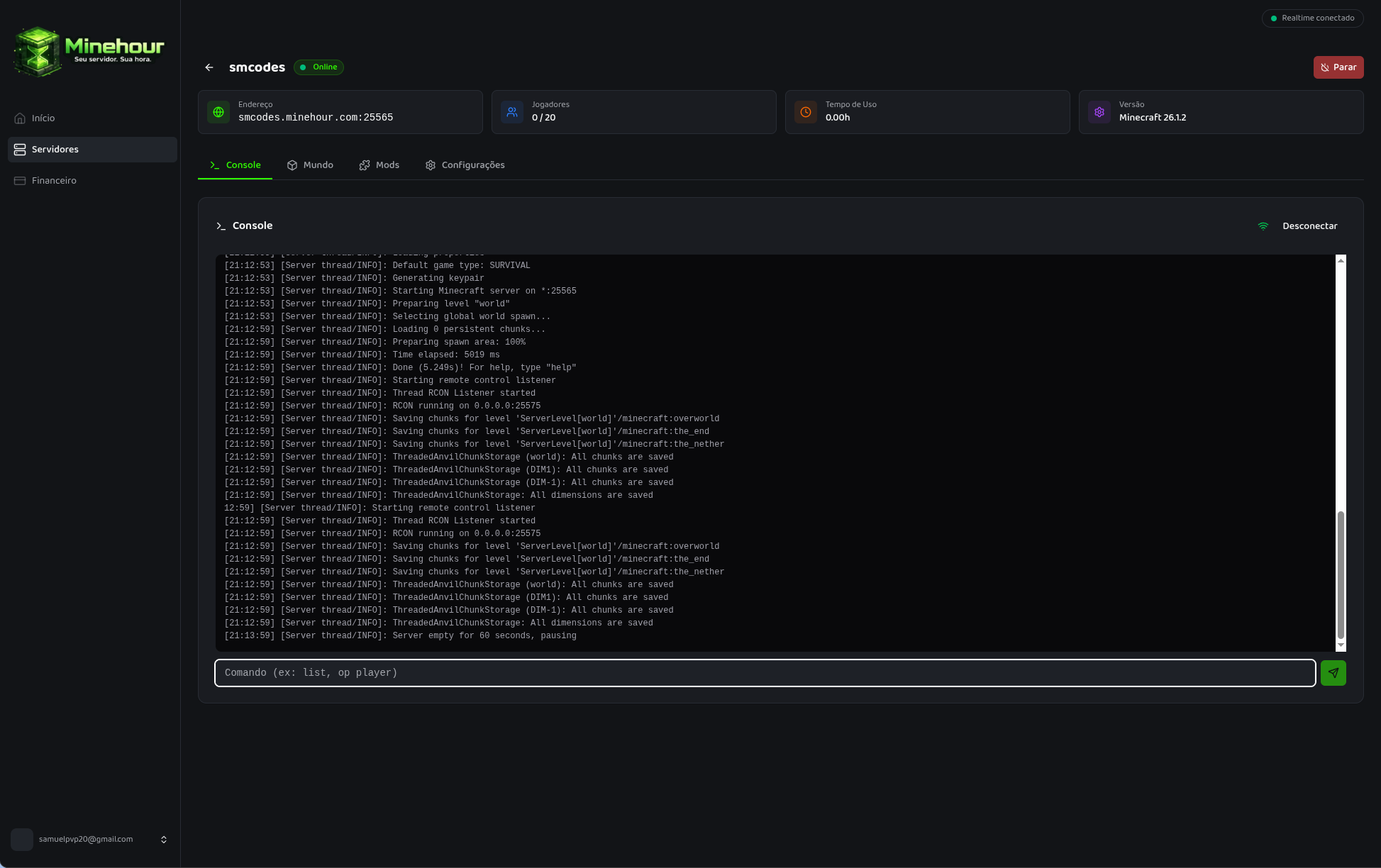Click the orange clock usage icon
The height and width of the screenshot is (868, 1381).
tap(806, 112)
